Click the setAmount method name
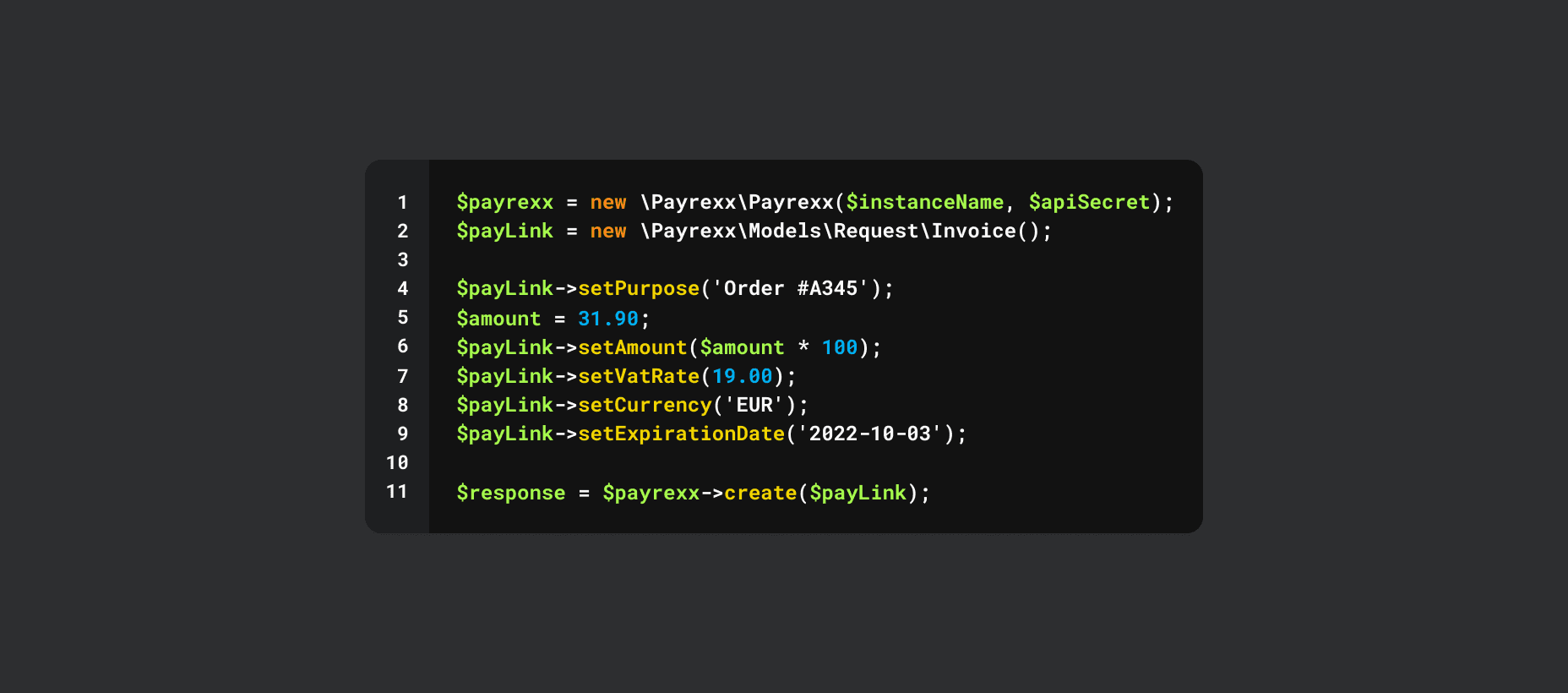This screenshot has height=693, width=1568. point(633,348)
